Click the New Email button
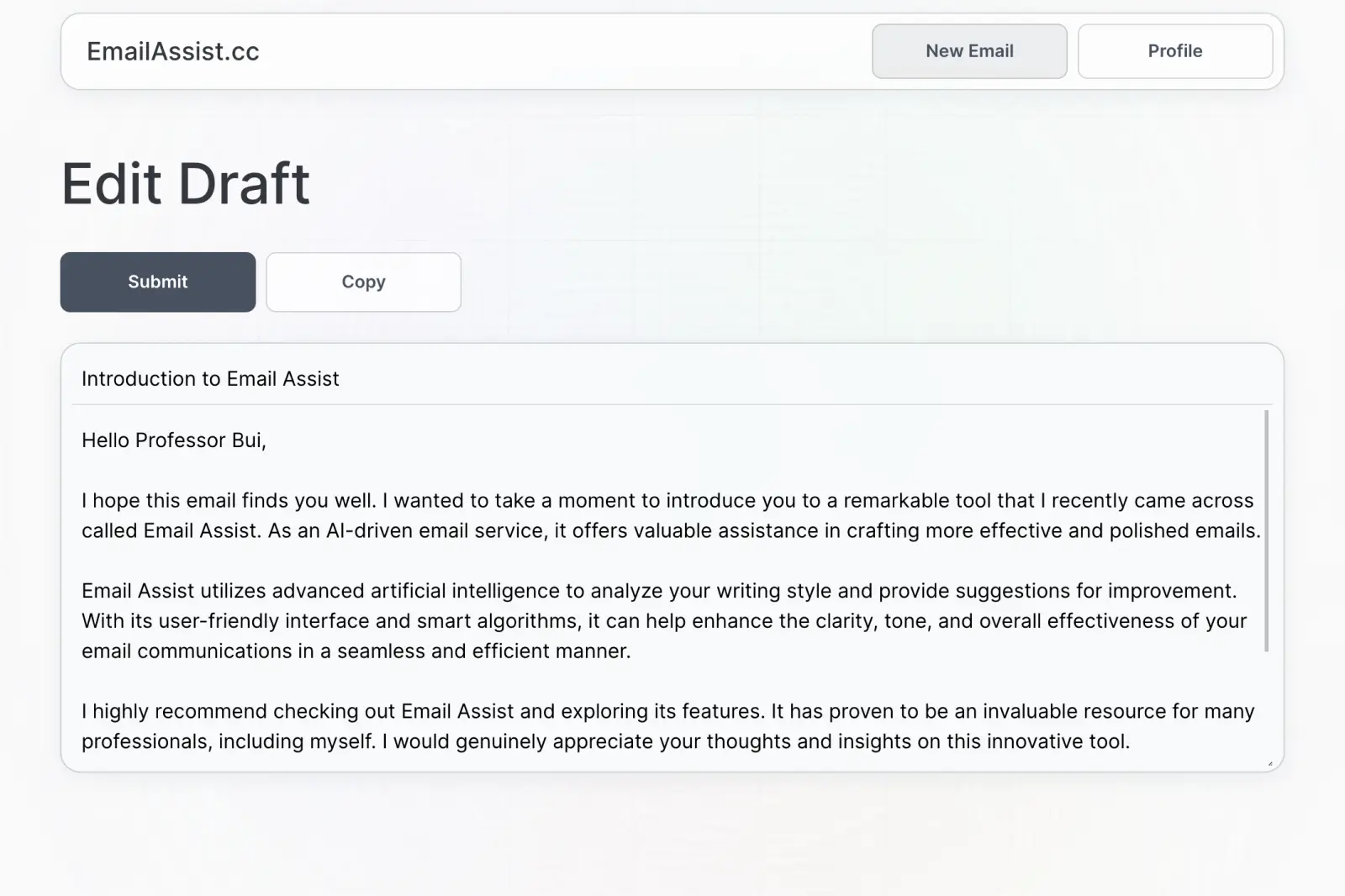 coord(968,51)
